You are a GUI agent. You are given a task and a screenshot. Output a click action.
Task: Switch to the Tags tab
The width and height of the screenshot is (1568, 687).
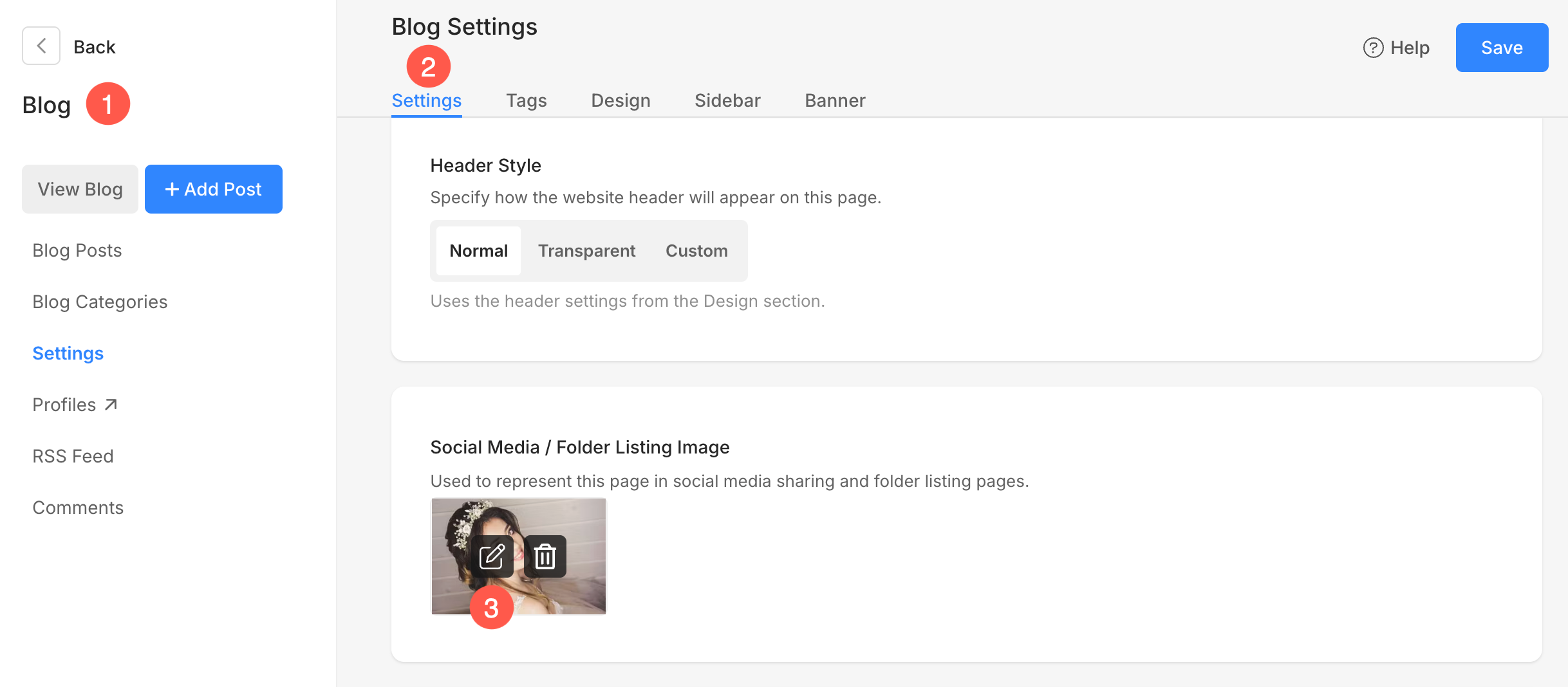point(526,100)
